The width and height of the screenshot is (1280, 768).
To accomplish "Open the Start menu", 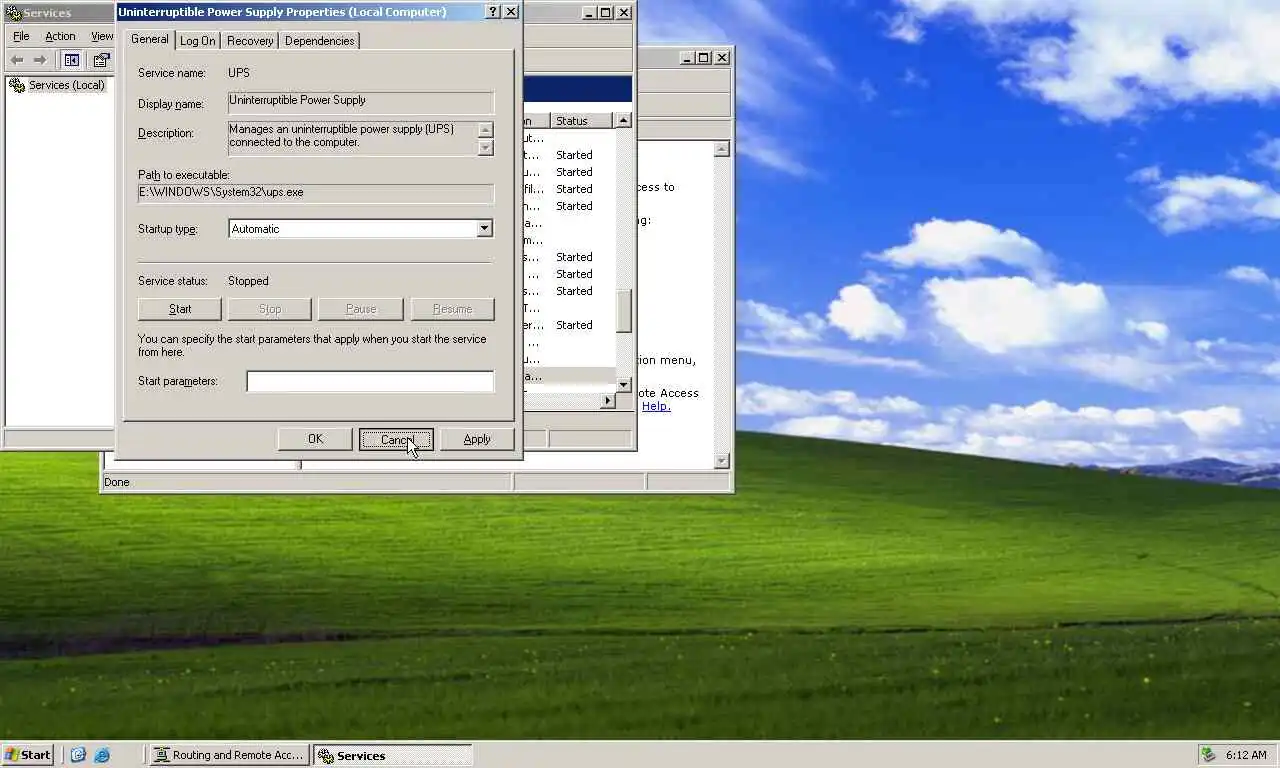I will [28, 755].
